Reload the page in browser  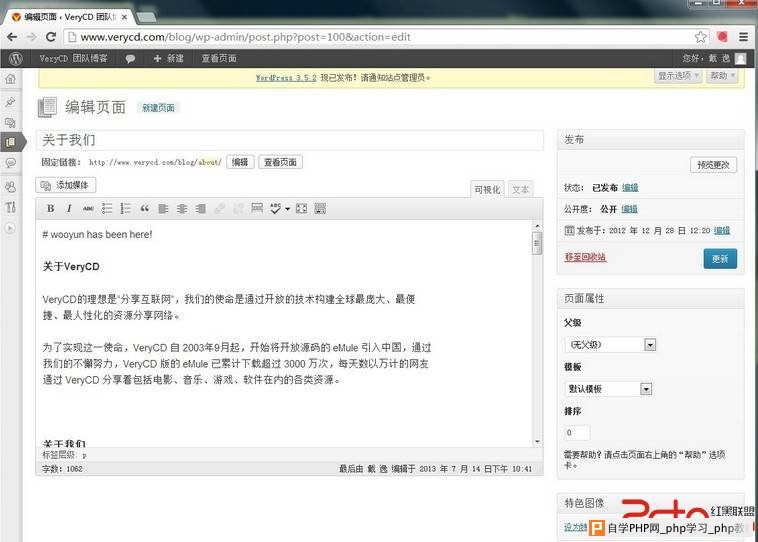click(x=51, y=37)
